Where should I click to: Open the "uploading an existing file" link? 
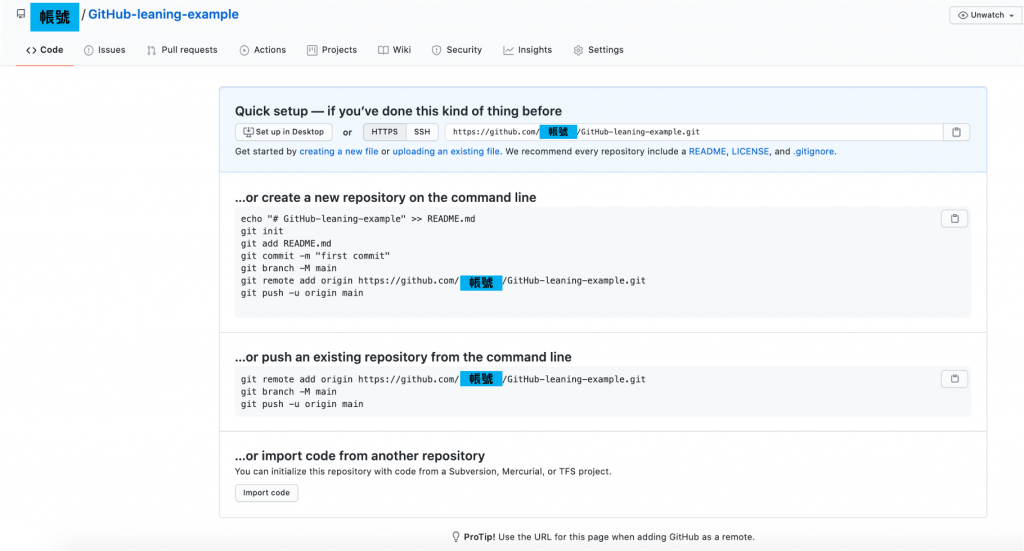(446, 152)
